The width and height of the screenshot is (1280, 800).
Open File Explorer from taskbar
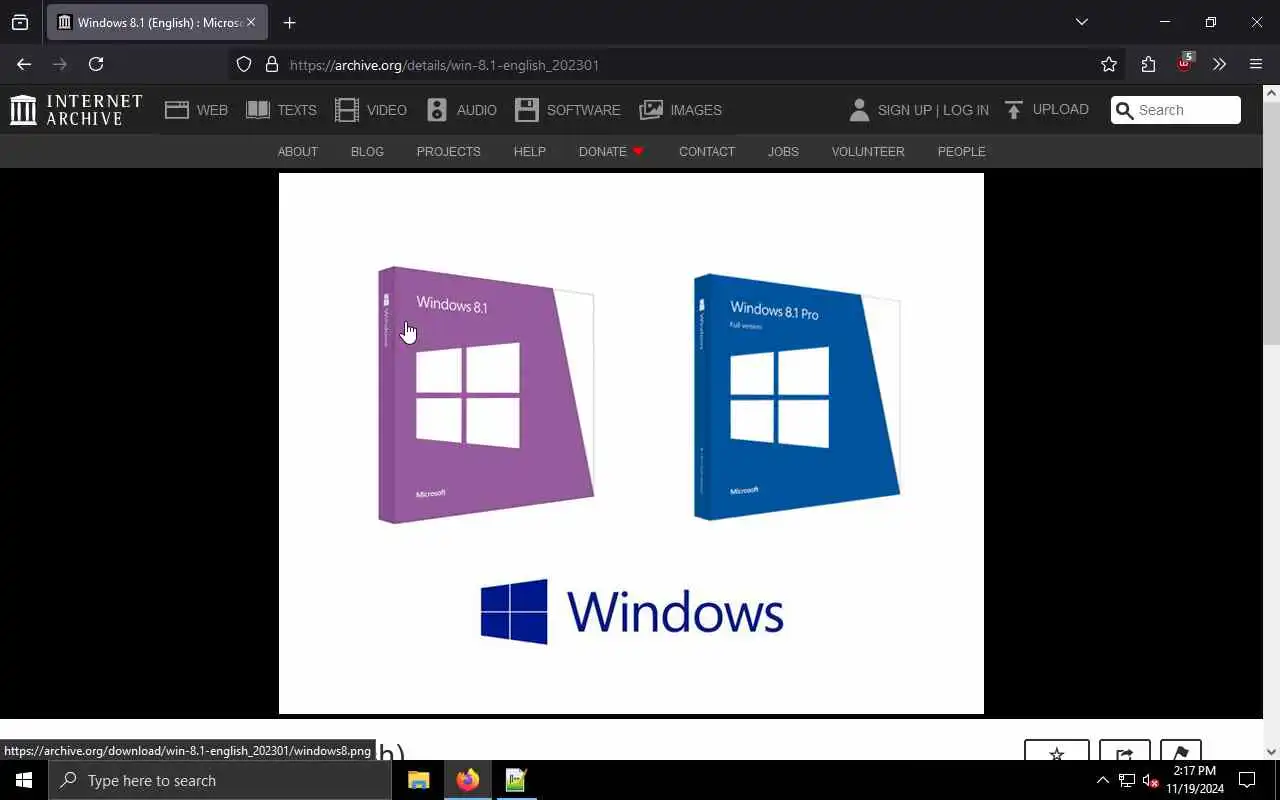[x=419, y=780]
